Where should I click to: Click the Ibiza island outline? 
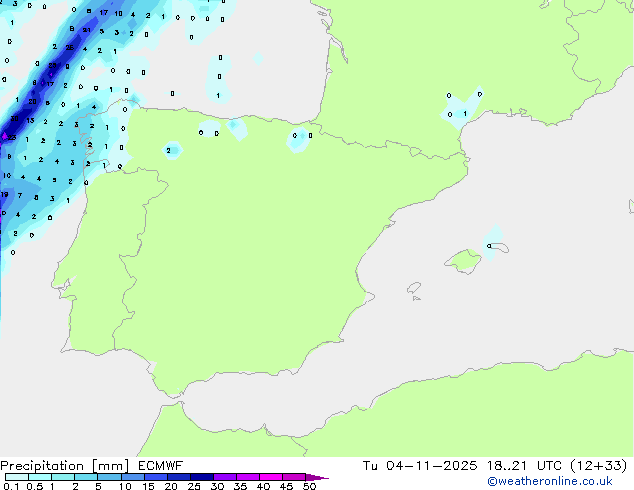point(414,288)
